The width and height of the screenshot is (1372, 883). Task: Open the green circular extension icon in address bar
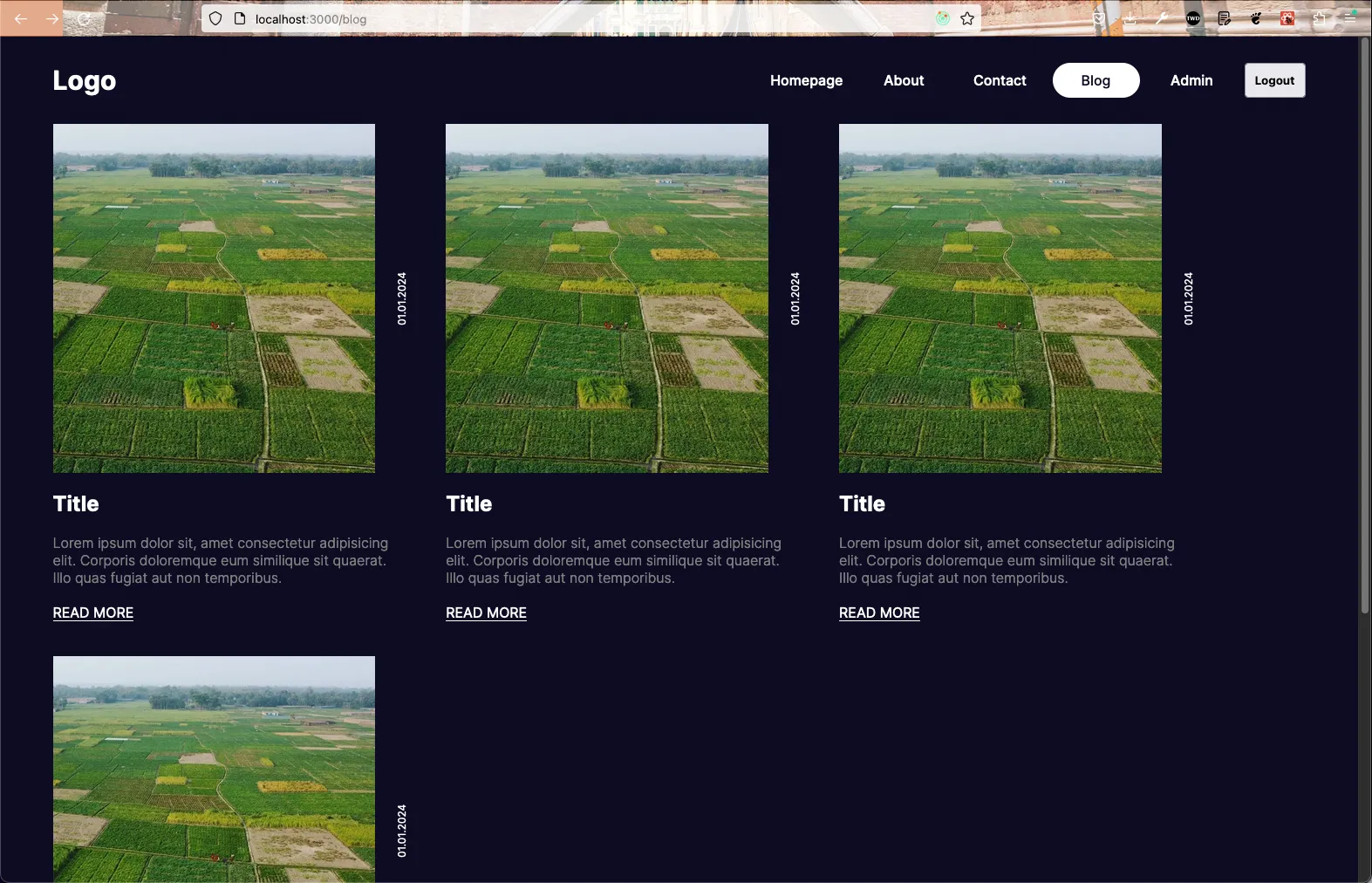943,18
